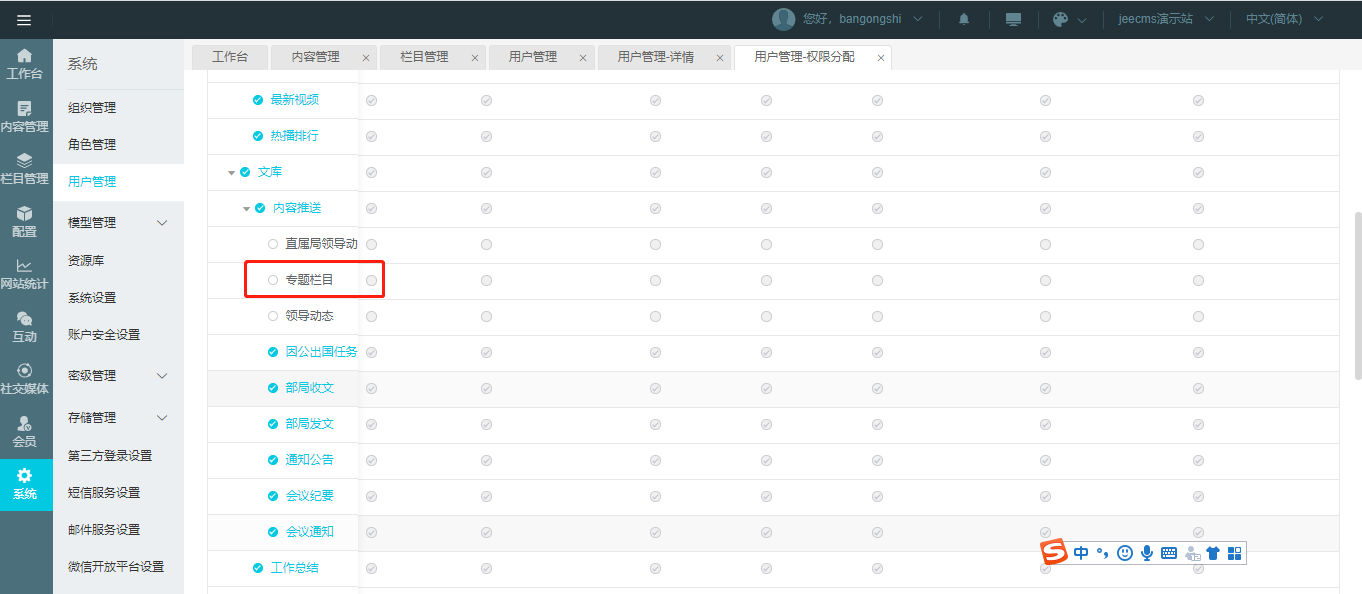Open the 配置 sidebar section
1362x594 pixels.
(x=25, y=221)
